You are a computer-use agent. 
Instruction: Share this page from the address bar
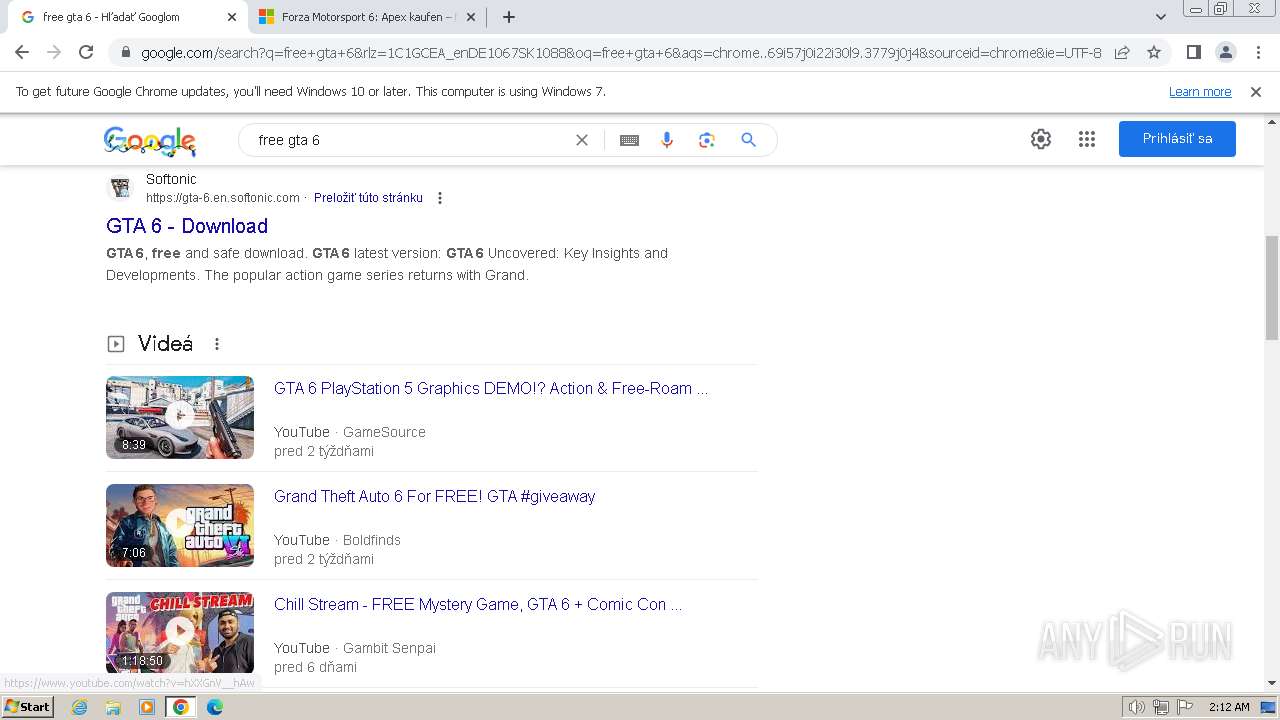click(1122, 53)
